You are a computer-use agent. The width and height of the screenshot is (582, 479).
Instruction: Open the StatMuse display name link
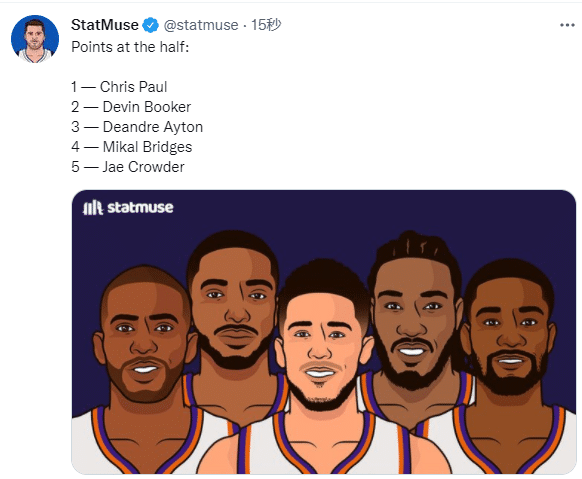click(105, 25)
